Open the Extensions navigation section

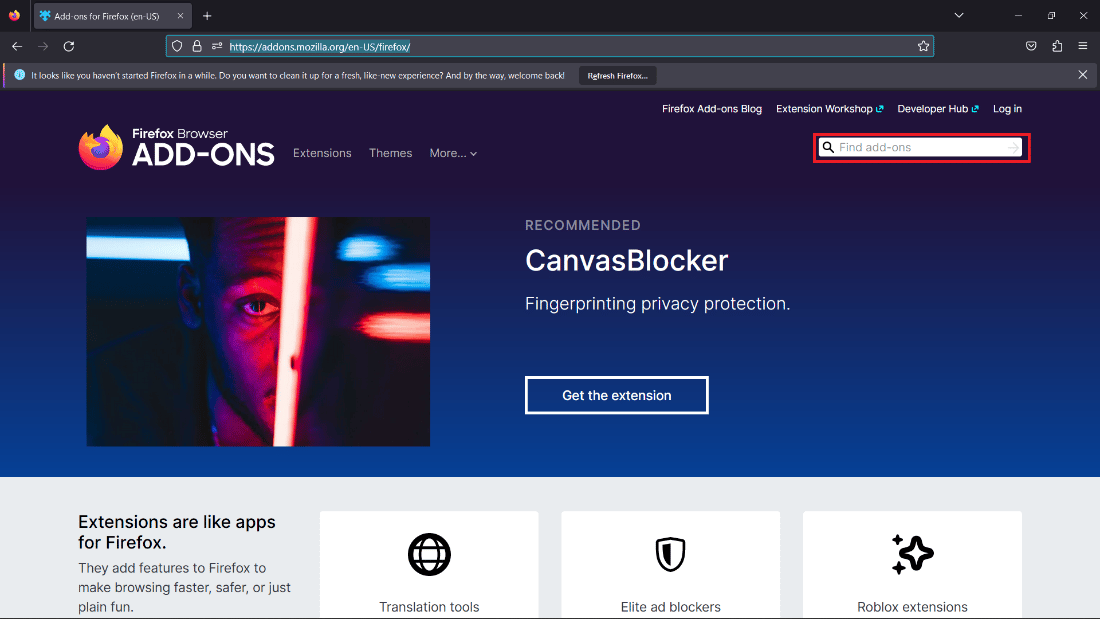click(322, 153)
